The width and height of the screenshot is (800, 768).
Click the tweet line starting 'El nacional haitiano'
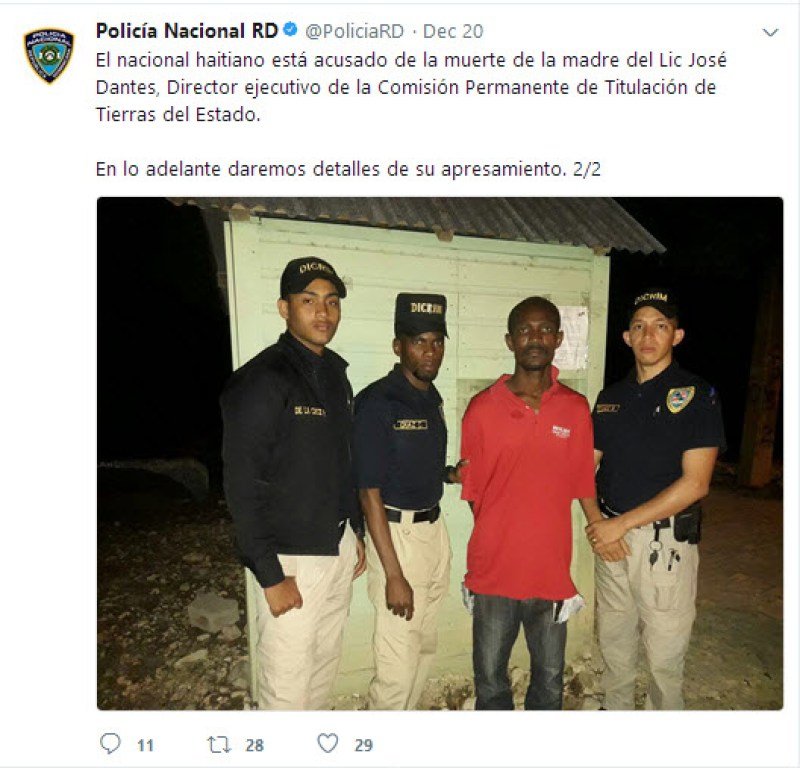411,60
